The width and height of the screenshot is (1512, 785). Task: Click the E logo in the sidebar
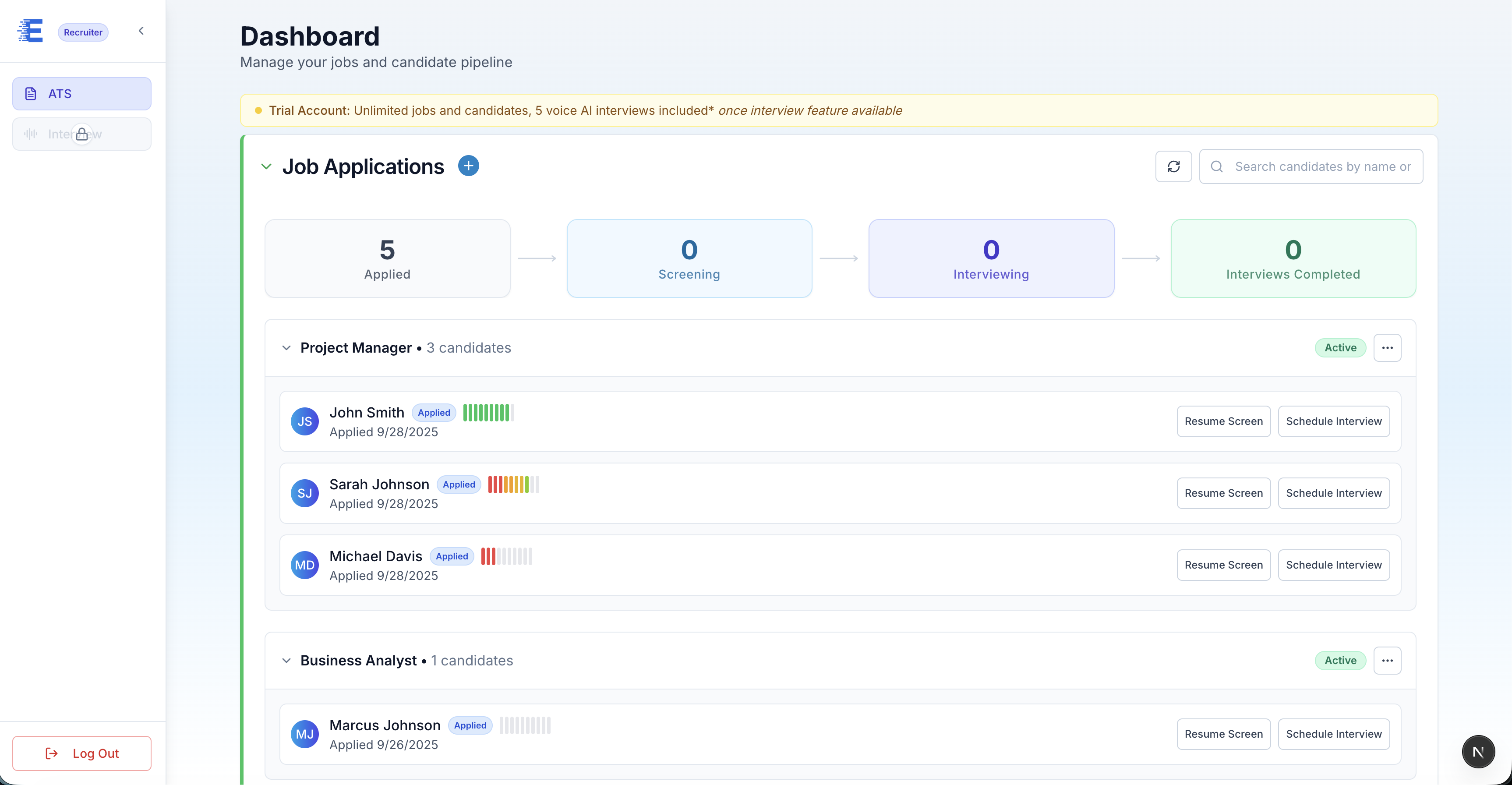pos(31,31)
